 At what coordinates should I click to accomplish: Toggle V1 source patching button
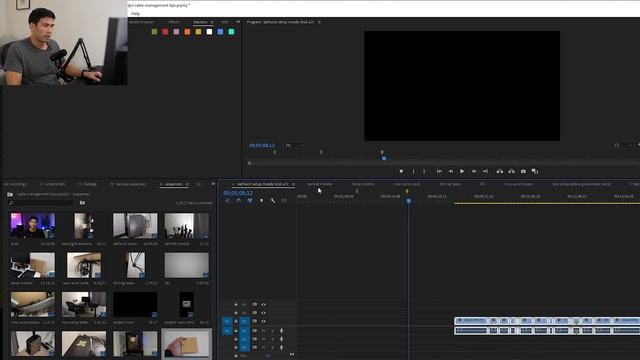point(227,322)
